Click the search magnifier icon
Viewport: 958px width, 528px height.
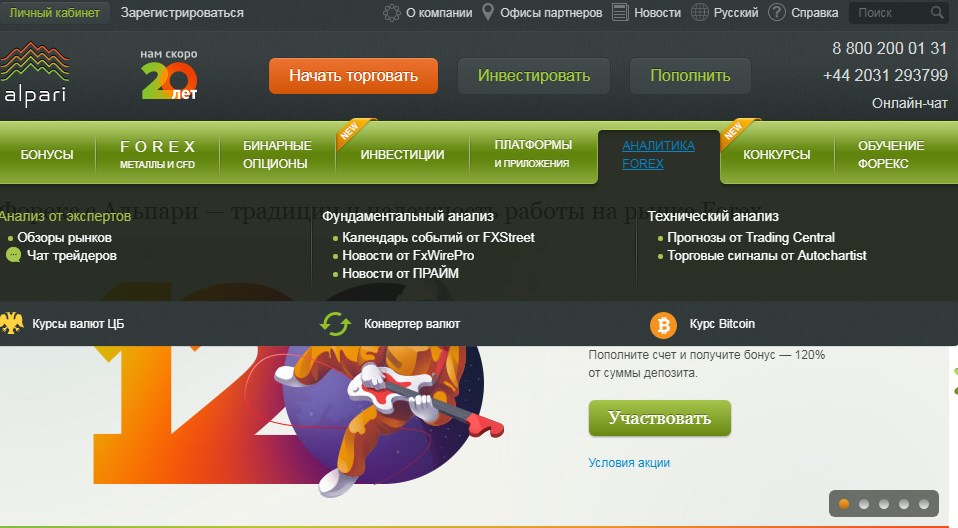coord(937,12)
